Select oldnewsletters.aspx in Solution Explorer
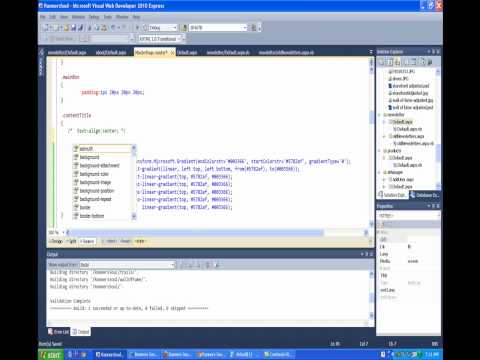Viewport: 480px width, 360px height. pyautogui.click(x=407, y=136)
